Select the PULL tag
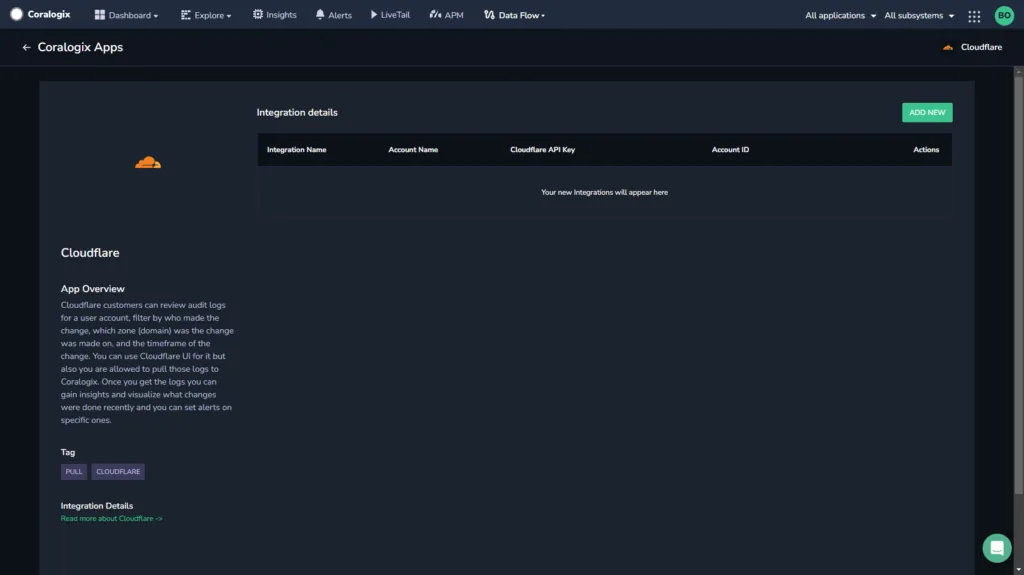This screenshot has height=575, width=1024. [x=74, y=471]
